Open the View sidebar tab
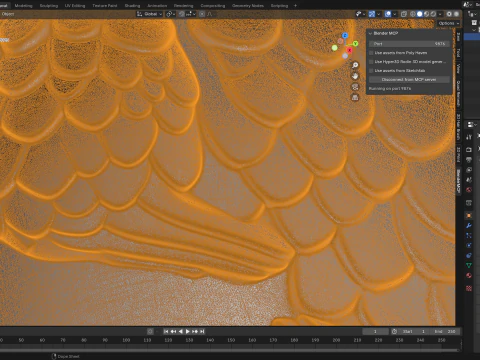Viewport: 480px width, 360px height. (x=459, y=69)
